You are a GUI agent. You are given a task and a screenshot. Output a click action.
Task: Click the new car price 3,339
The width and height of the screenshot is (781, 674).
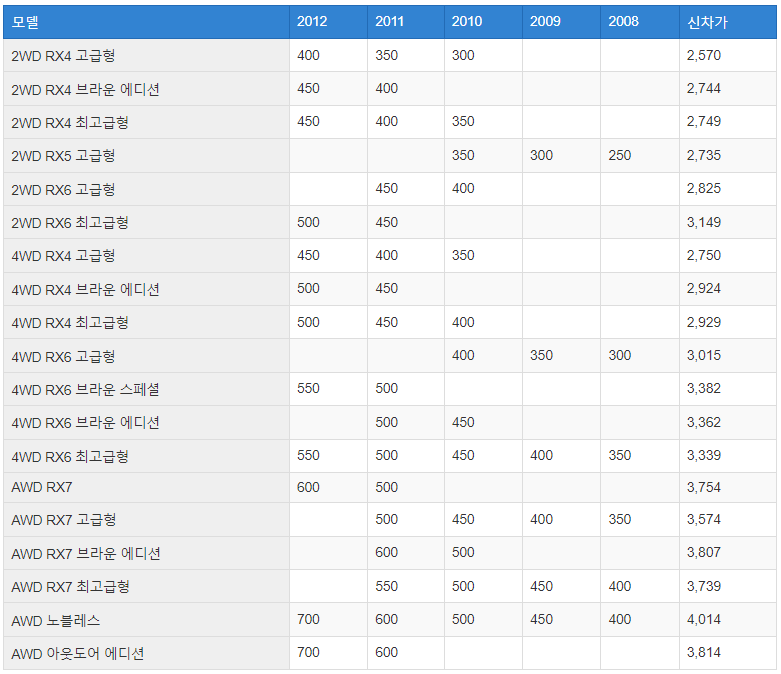tap(704, 455)
